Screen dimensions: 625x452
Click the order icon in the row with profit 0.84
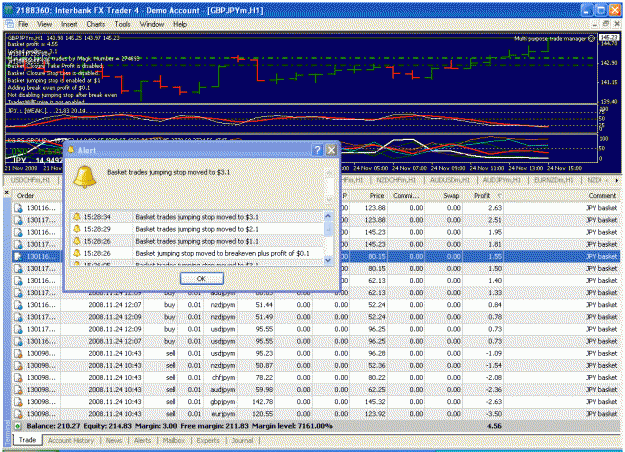18,305
